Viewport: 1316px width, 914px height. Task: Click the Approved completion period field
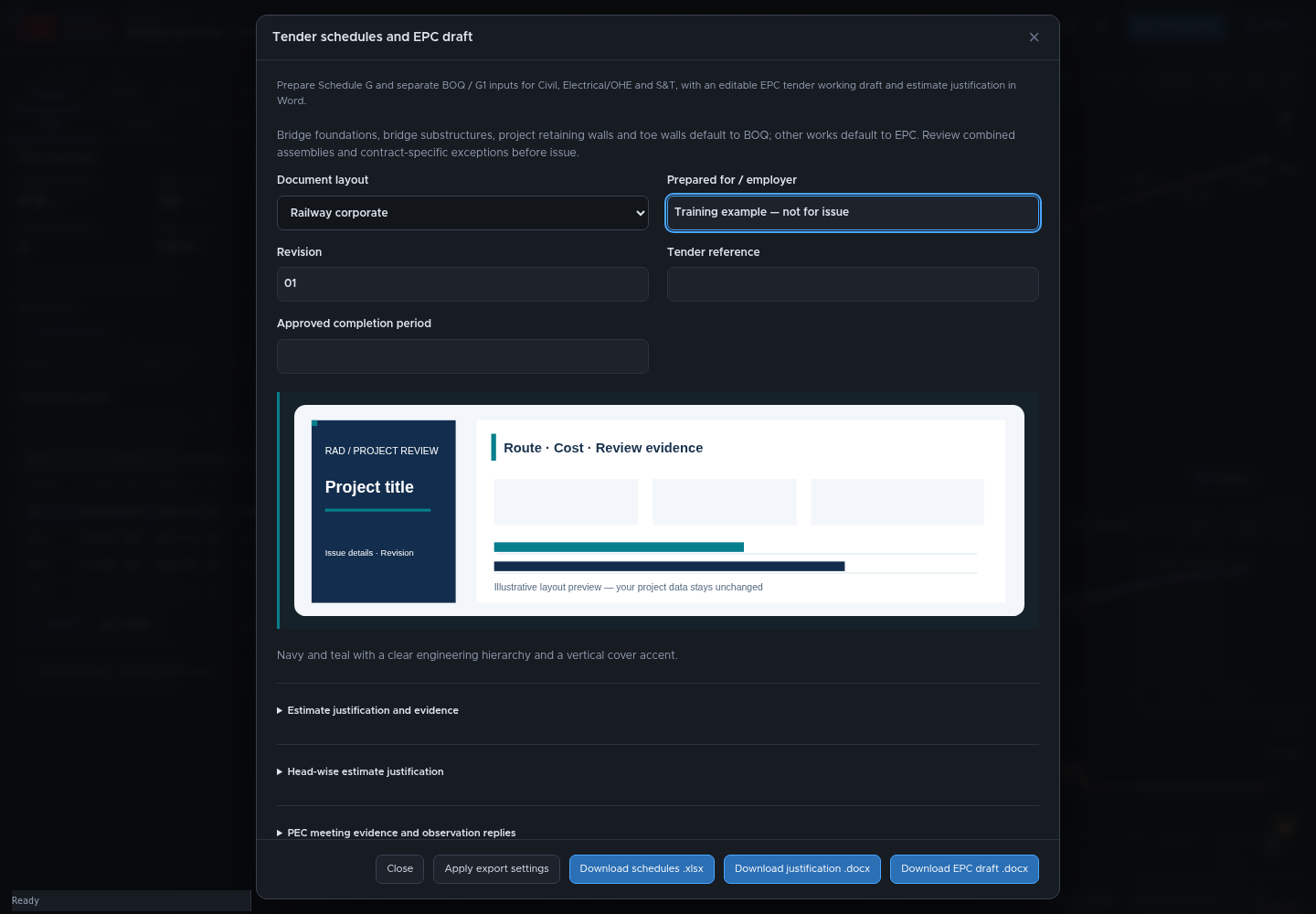point(462,356)
